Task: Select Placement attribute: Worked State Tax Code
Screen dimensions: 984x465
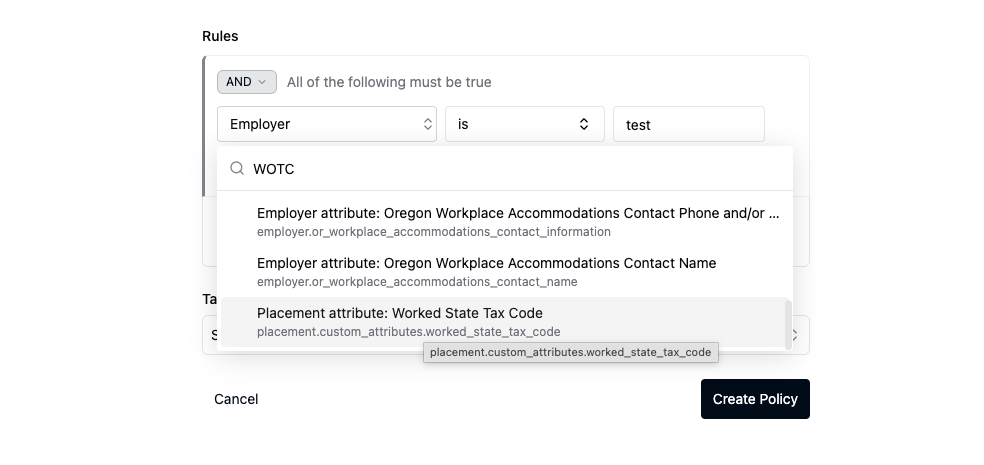Action: point(503,322)
